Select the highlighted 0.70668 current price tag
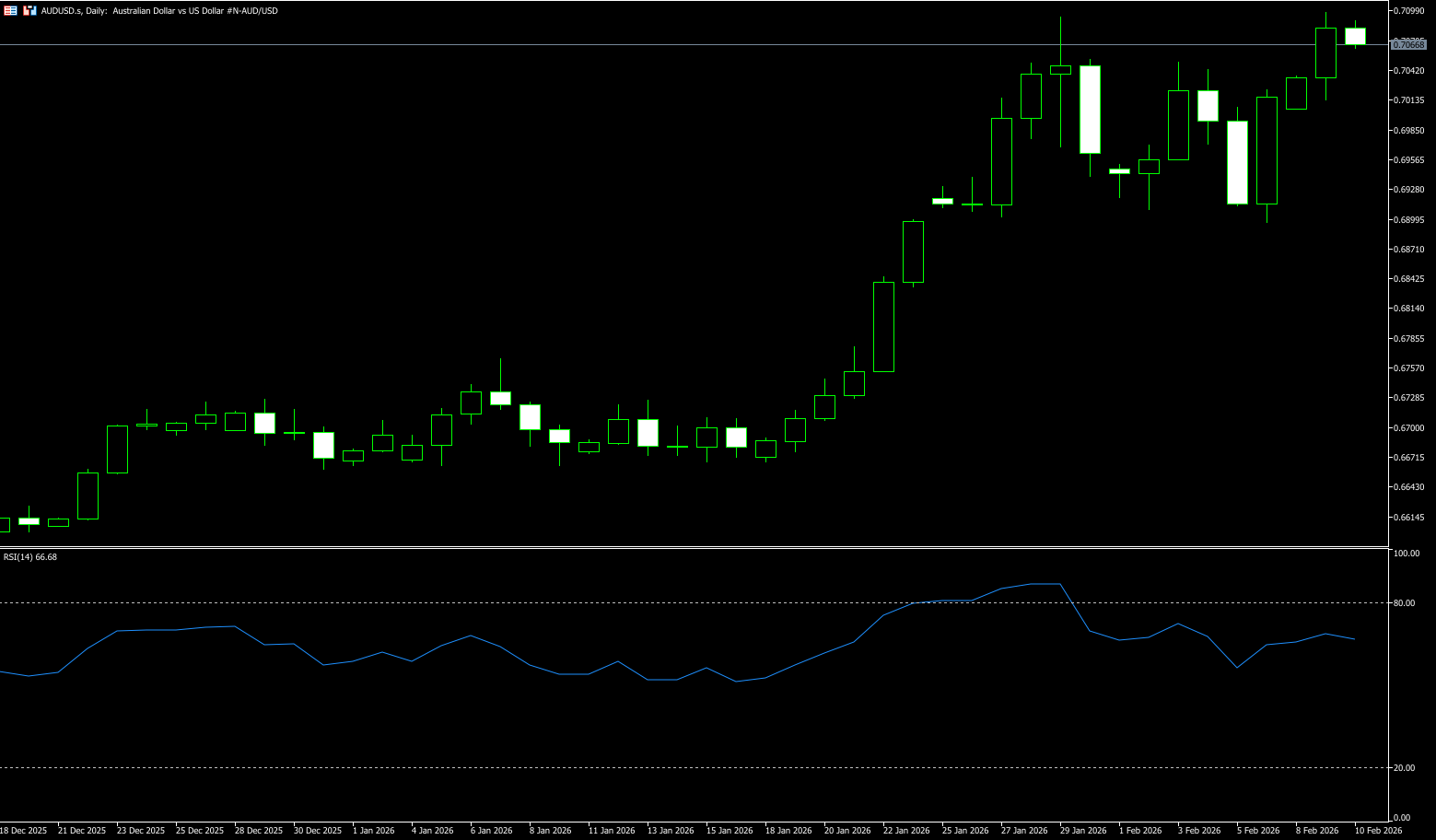Screen dimensions: 1436x840 point(1408,44)
